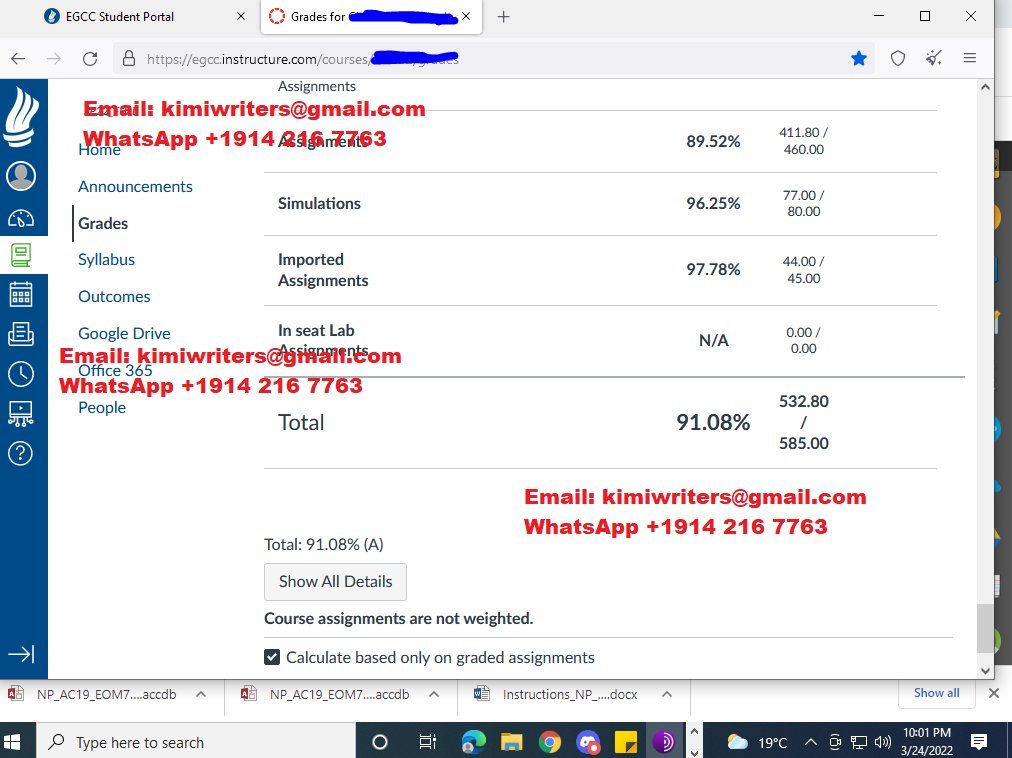
Task: Click the volume speaker tray icon
Action: click(882, 742)
